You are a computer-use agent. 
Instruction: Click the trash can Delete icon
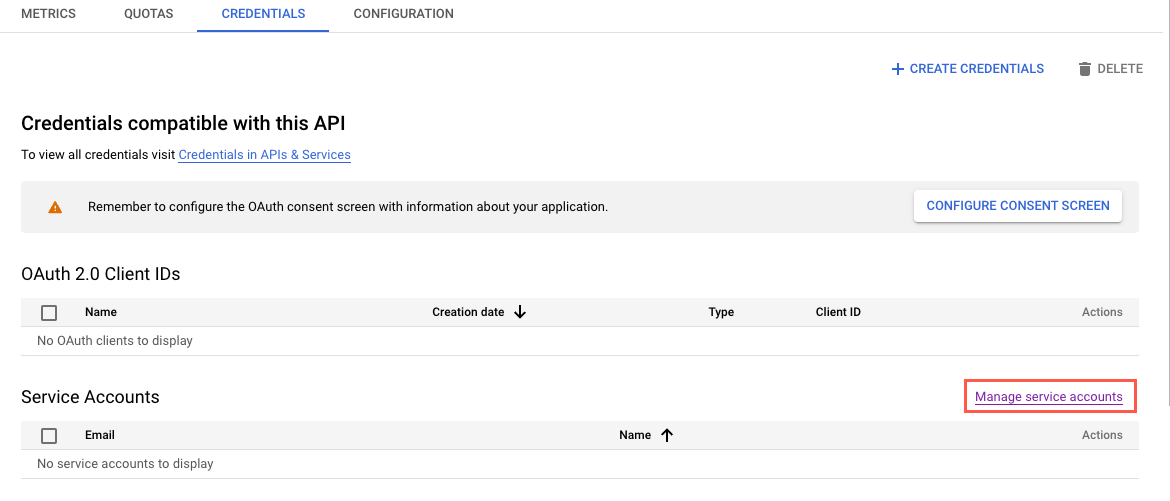(x=1085, y=69)
